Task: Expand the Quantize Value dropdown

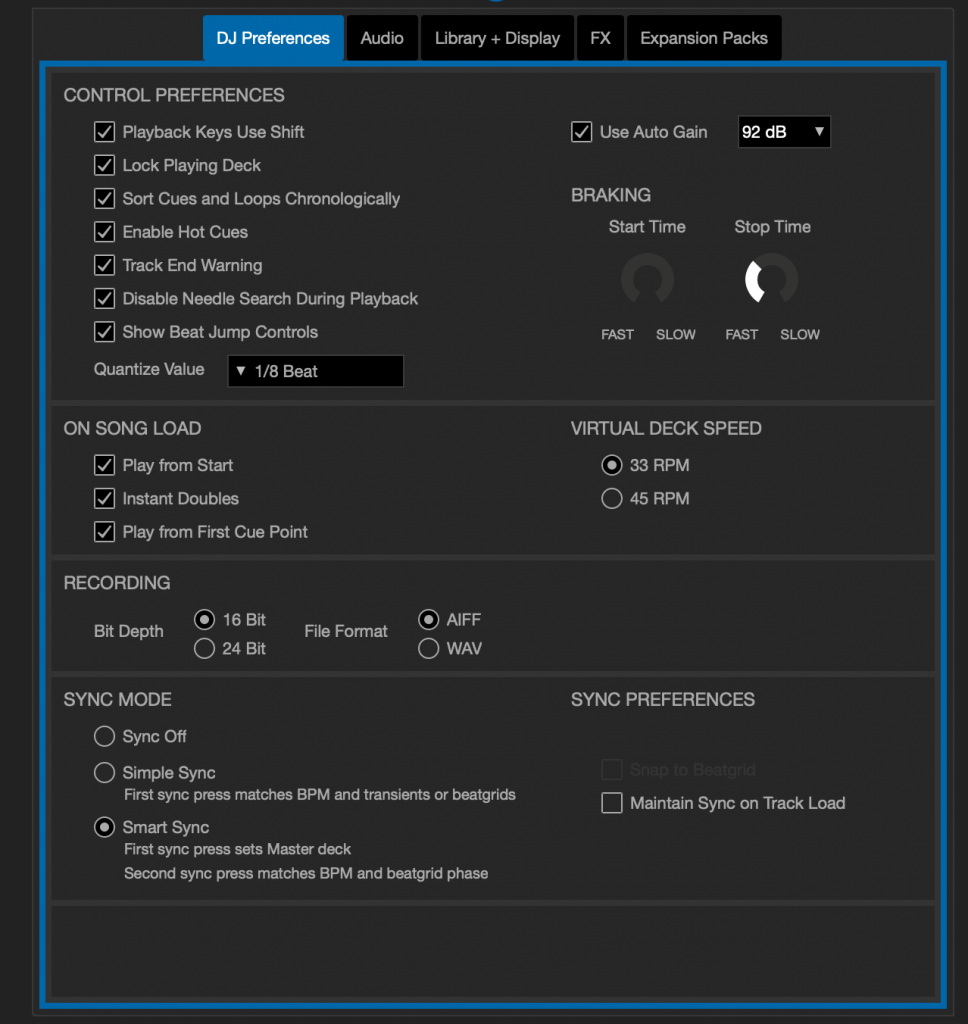Action: (315, 371)
